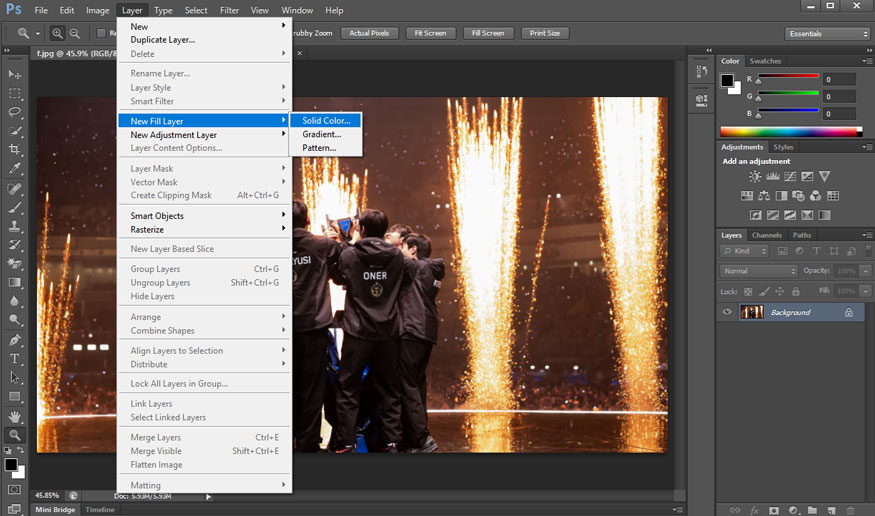This screenshot has width=875, height=516.
Task: Click the red R slider track
Action: click(788, 75)
